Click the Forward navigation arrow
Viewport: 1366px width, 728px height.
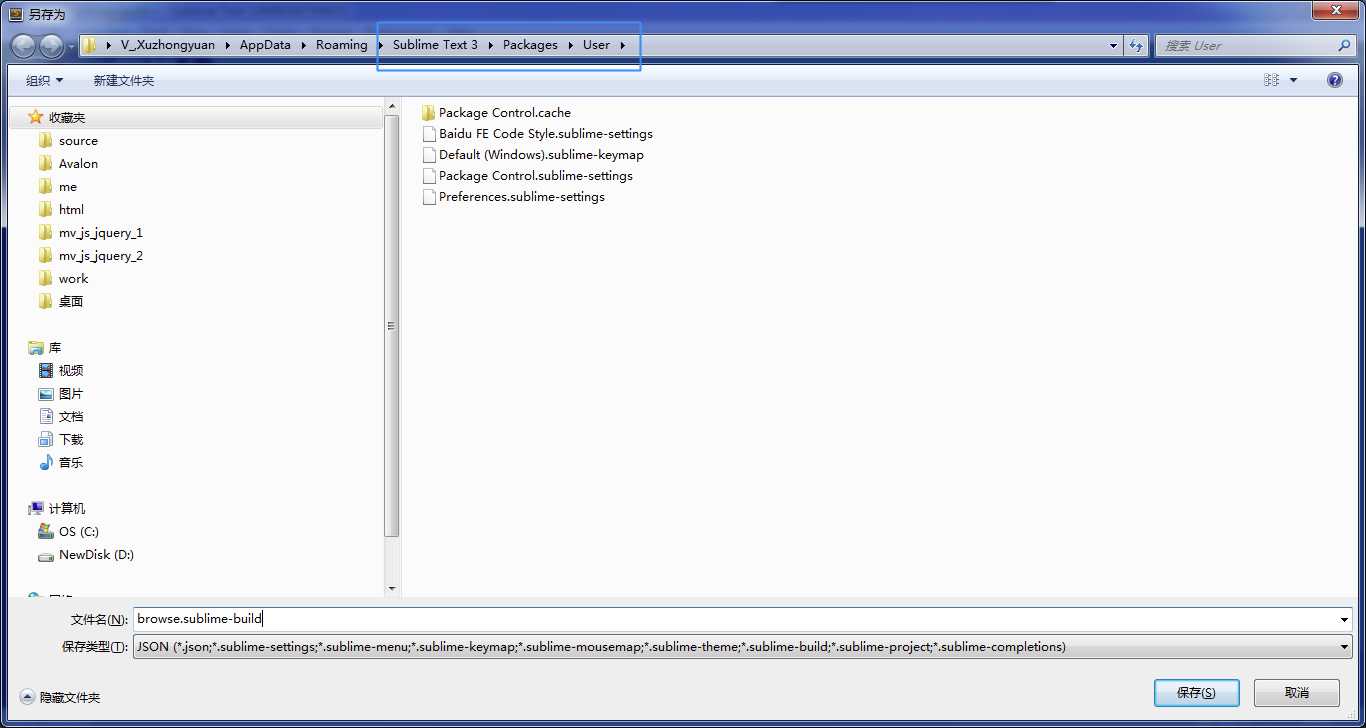tap(51, 45)
